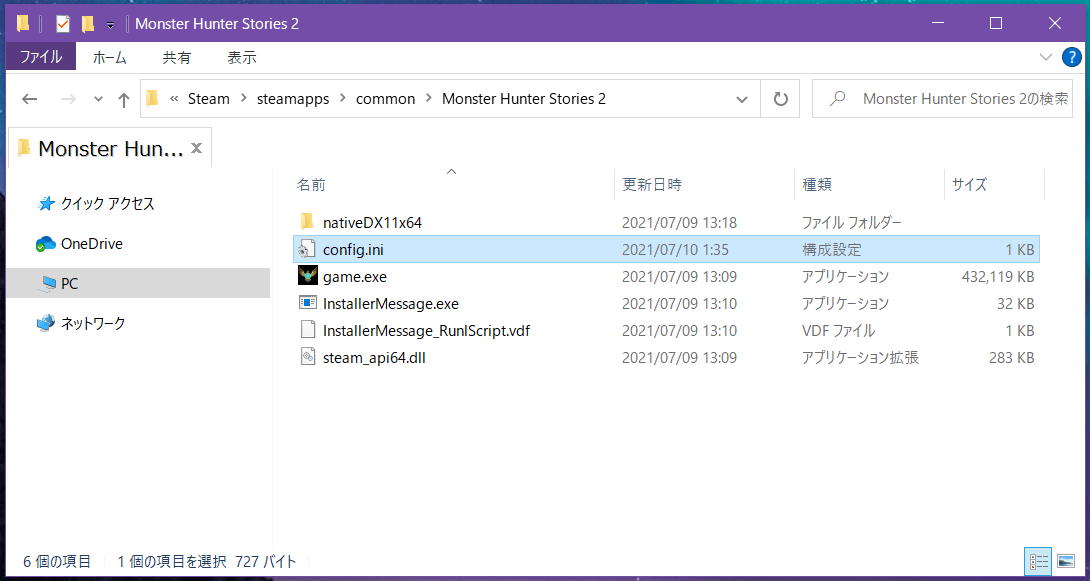Screen dimensions: 1090x581
Task: Open the recent locations dropdown arrow
Action: pos(98,99)
